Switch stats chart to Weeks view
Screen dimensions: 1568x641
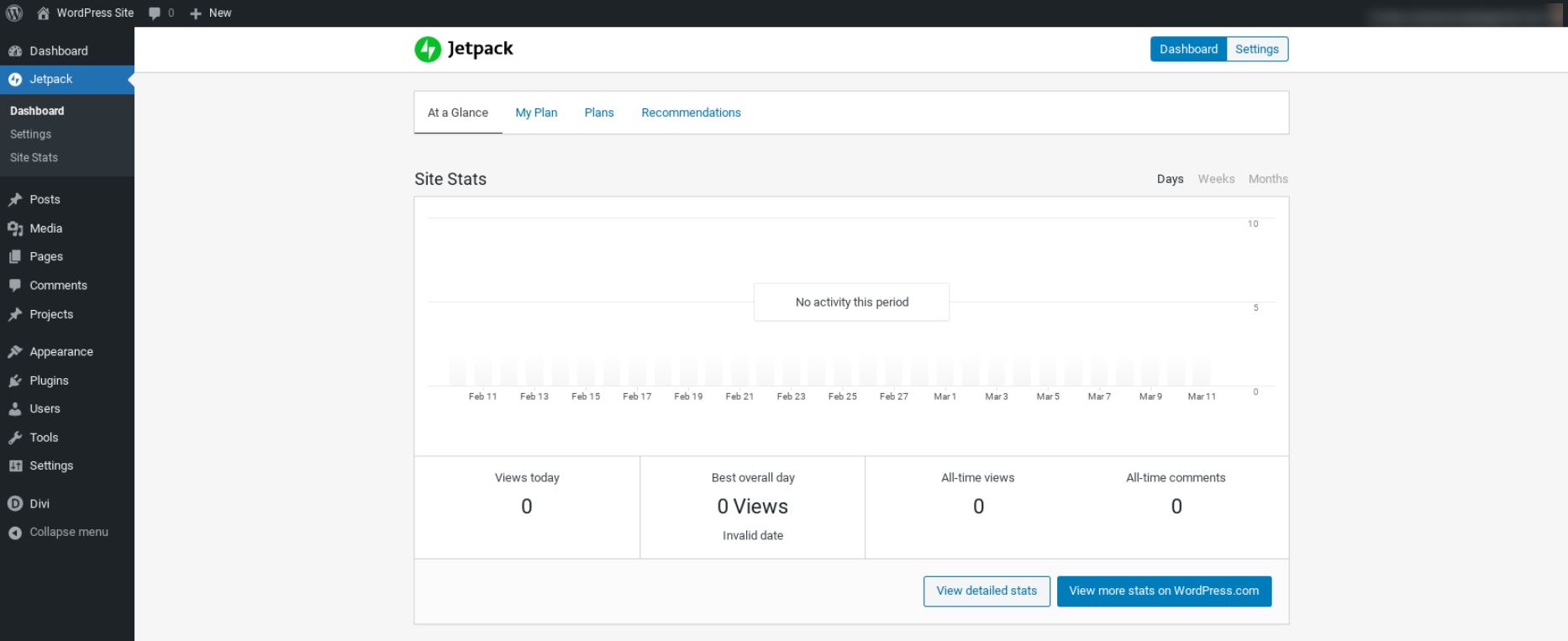[x=1216, y=179]
